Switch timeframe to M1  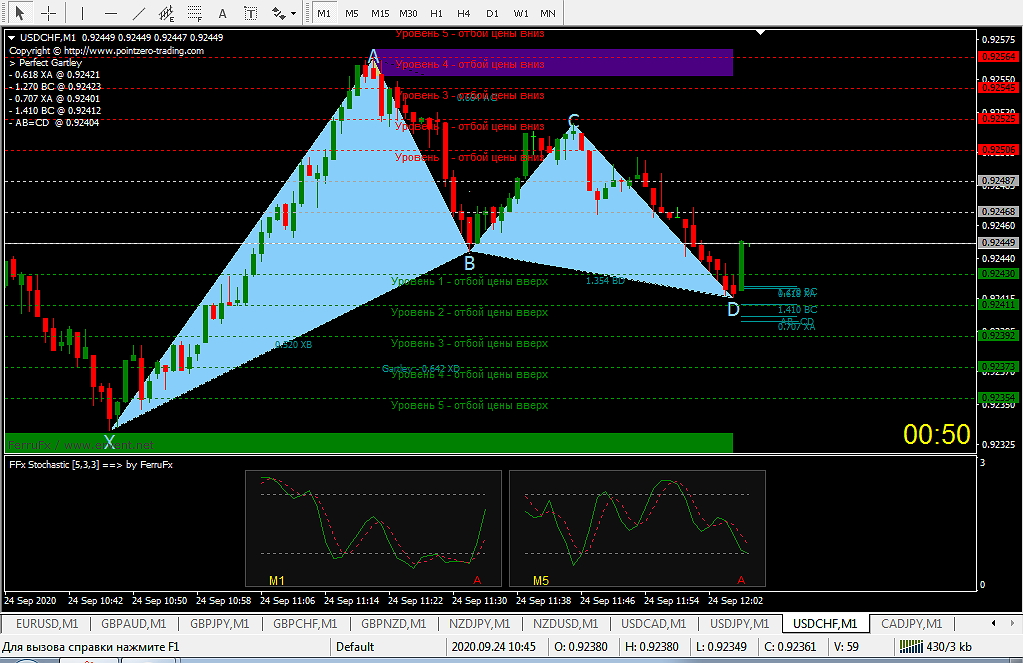pos(324,13)
